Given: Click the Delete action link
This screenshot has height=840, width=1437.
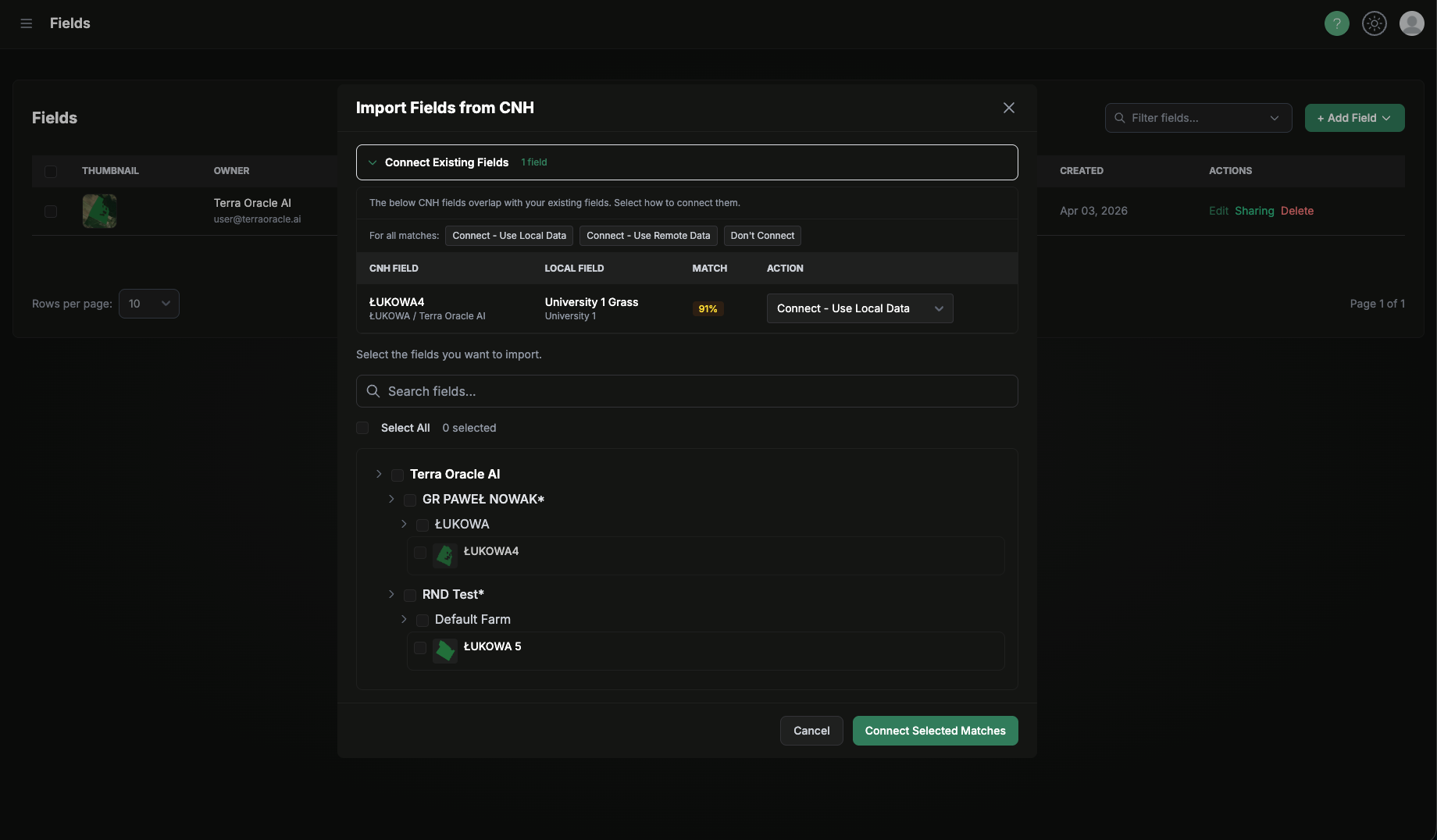Looking at the screenshot, I should (1296, 211).
